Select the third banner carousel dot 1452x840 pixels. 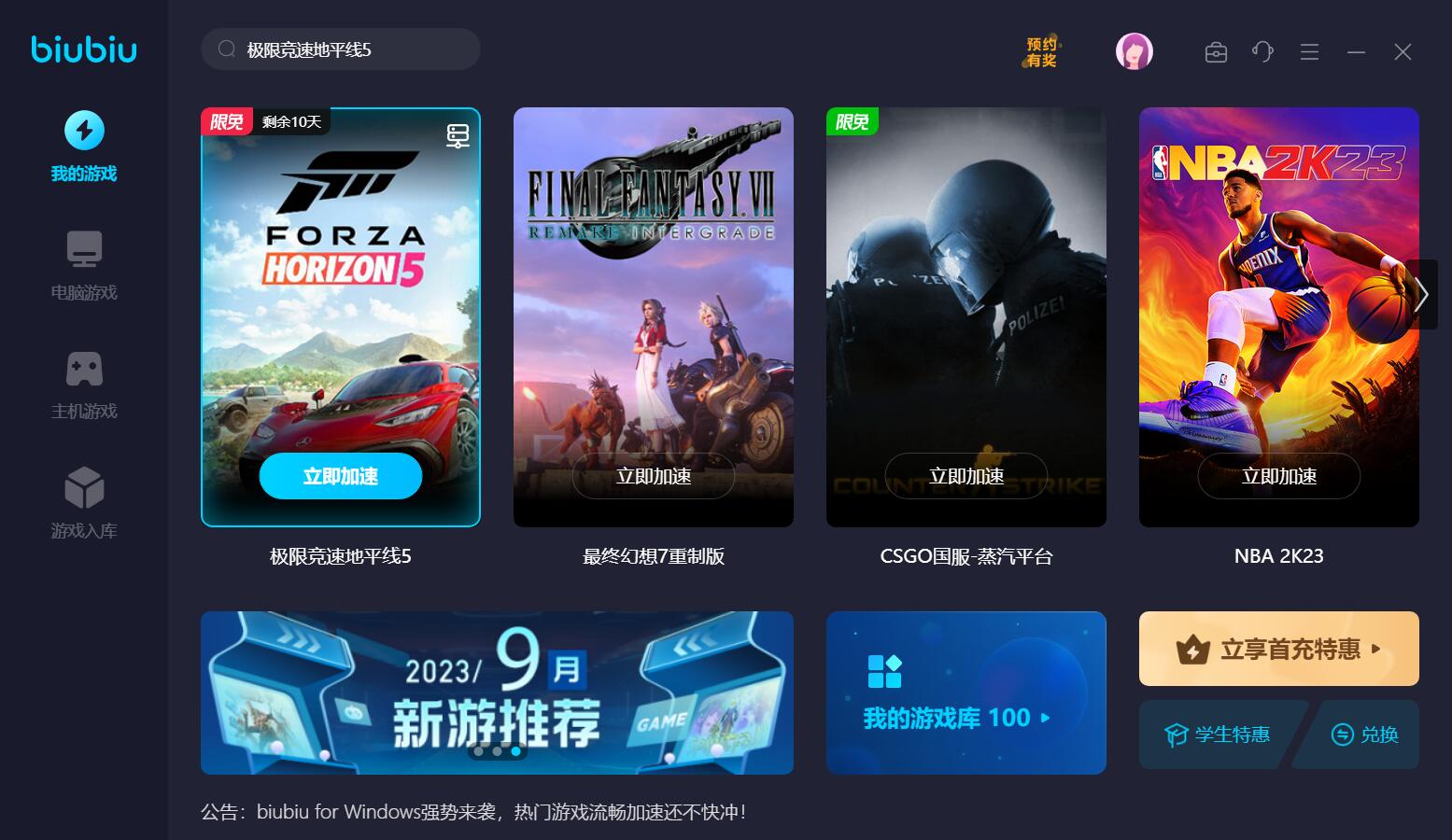tap(515, 750)
